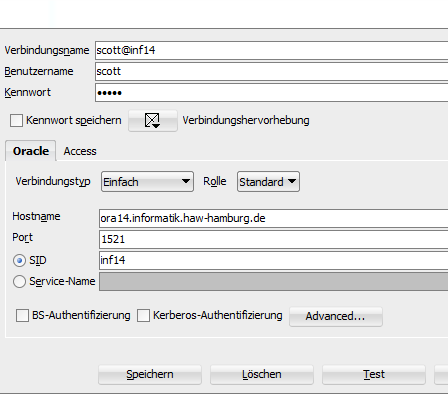The height and width of the screenshot is (394, 448).
Task: Click the Rolle label
Action: pos(215,181)
